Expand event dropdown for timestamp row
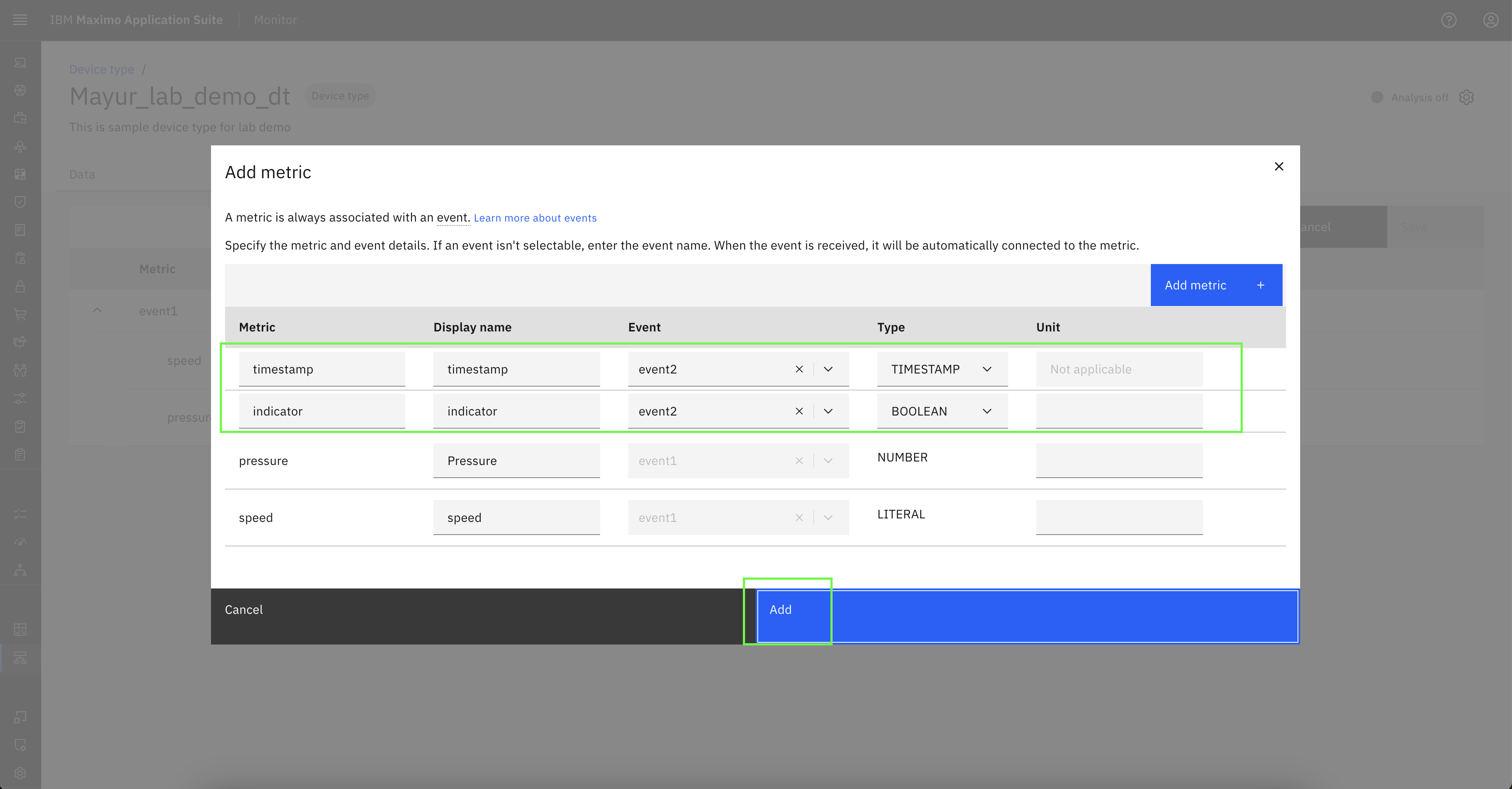 [x=828, y=369]
